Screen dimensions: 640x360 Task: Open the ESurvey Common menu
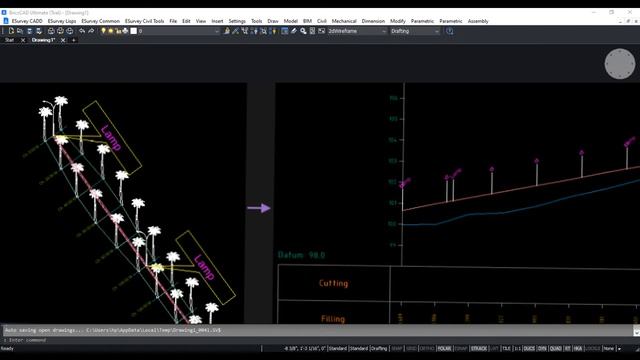(100, 21)
